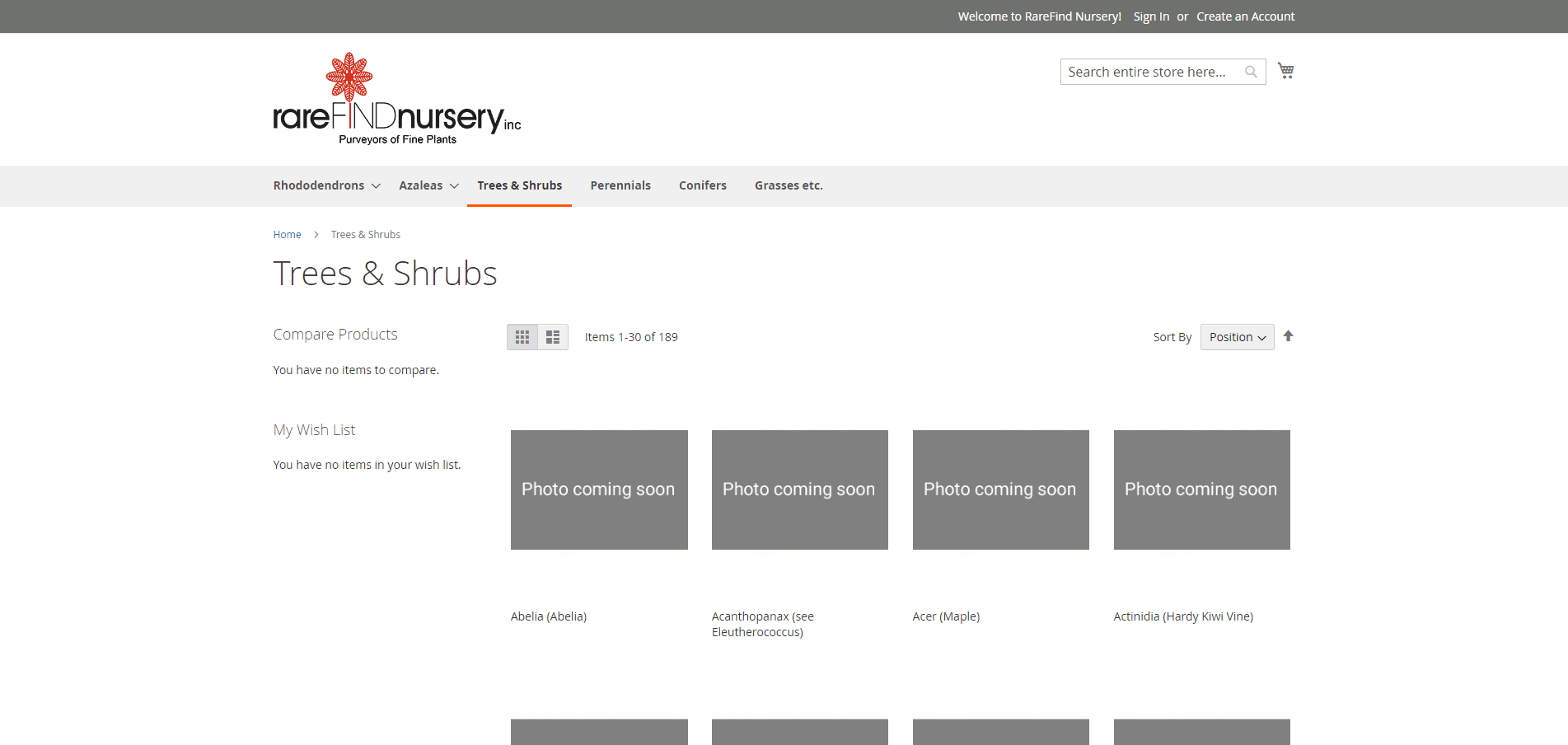Expand the Azaleas menu
This screenshot has width=1568, height=745.
tap(428, 185)
